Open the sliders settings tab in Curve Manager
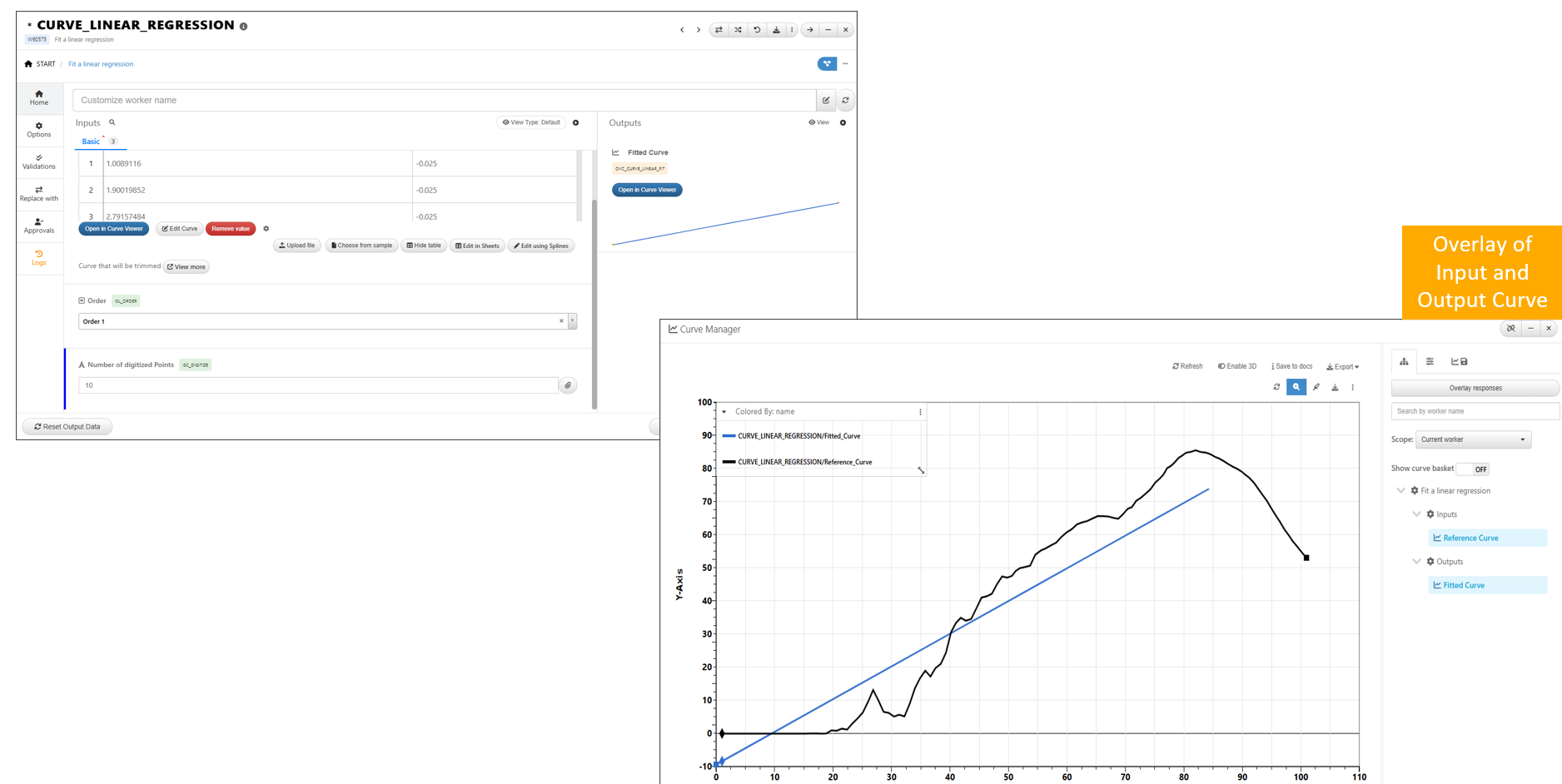The height and width of the screenshot is (784, 1562). coord(1430,362)
